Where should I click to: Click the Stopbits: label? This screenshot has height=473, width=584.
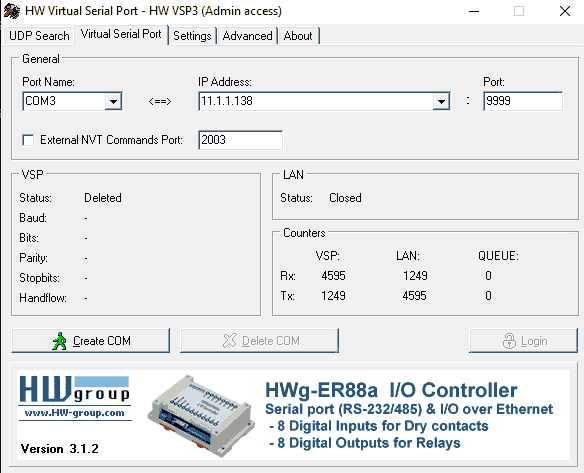tap(39, 278)
